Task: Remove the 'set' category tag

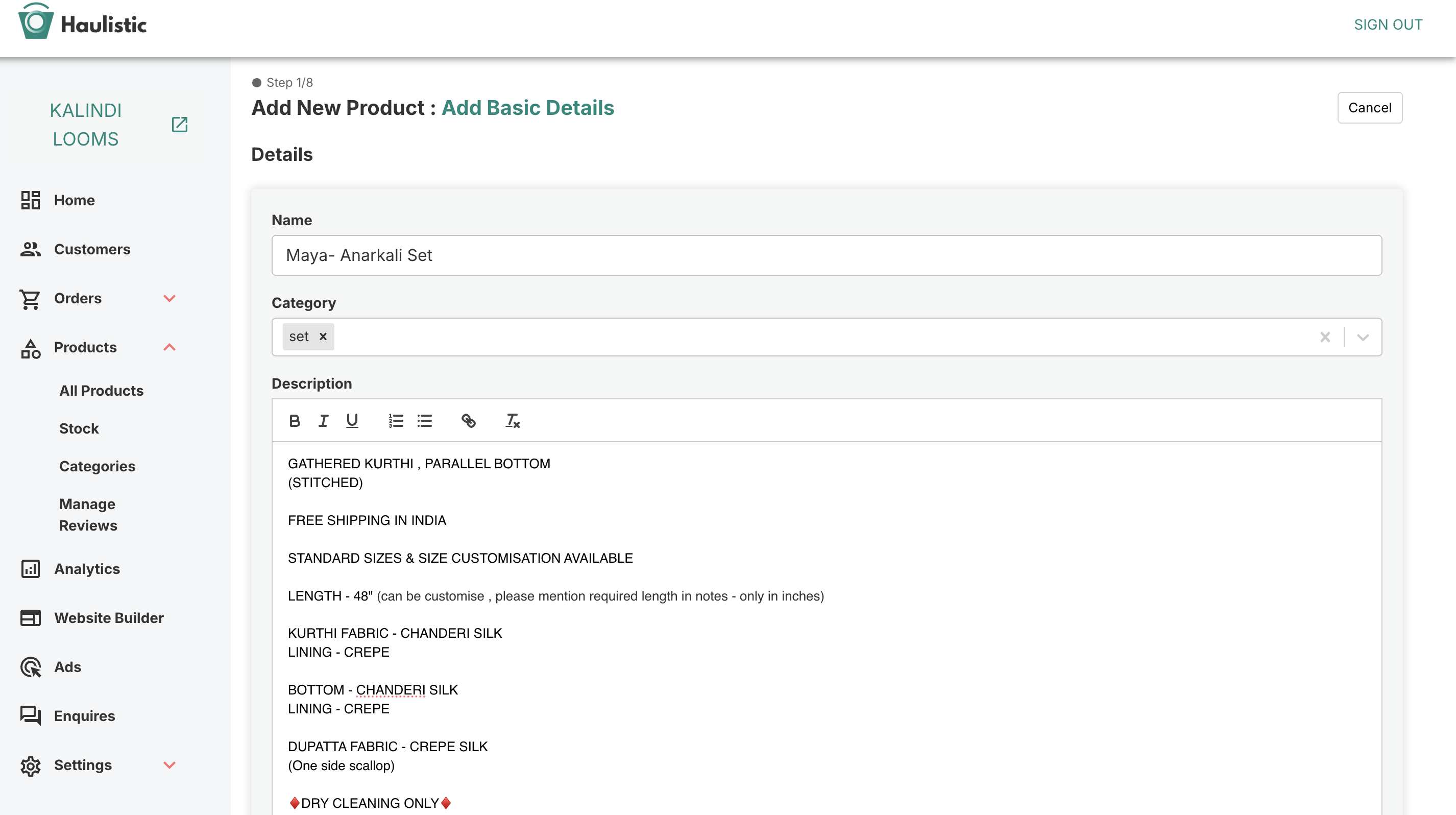Action: pyautogui.click(x=323, y=337)
